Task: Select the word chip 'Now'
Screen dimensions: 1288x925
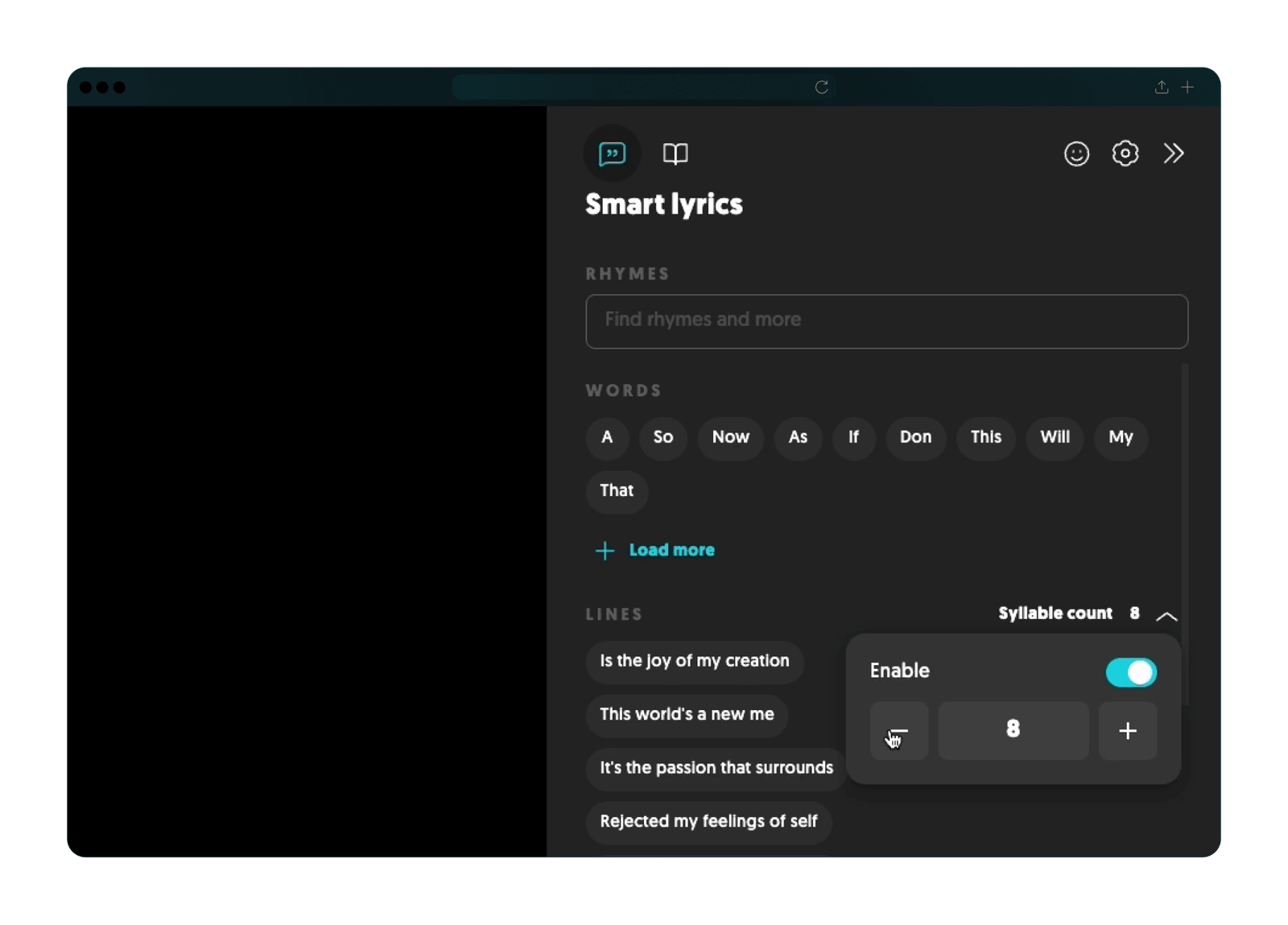Action: (730, 437)
